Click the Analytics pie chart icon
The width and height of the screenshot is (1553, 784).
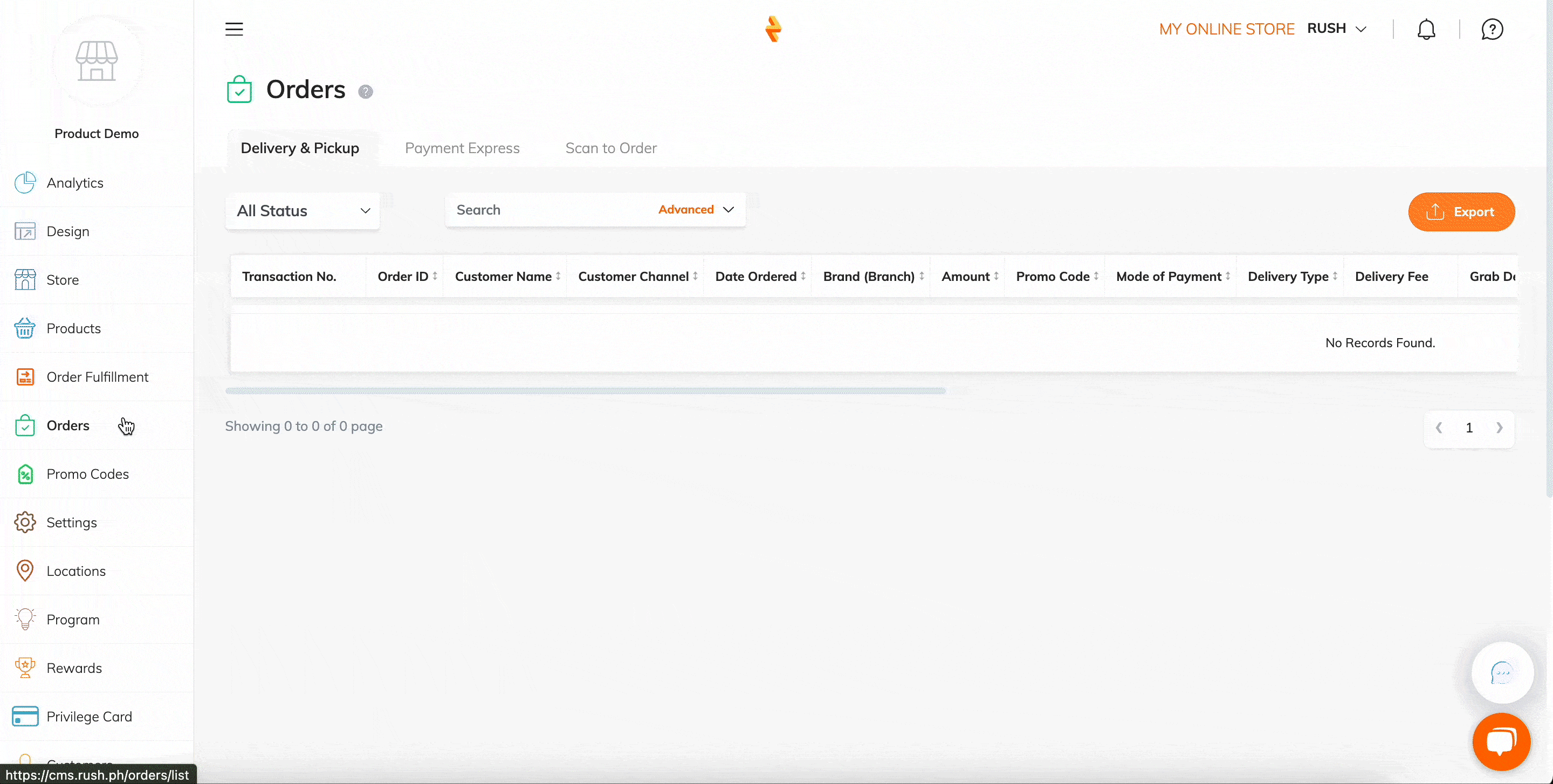[x=25, y=183]
